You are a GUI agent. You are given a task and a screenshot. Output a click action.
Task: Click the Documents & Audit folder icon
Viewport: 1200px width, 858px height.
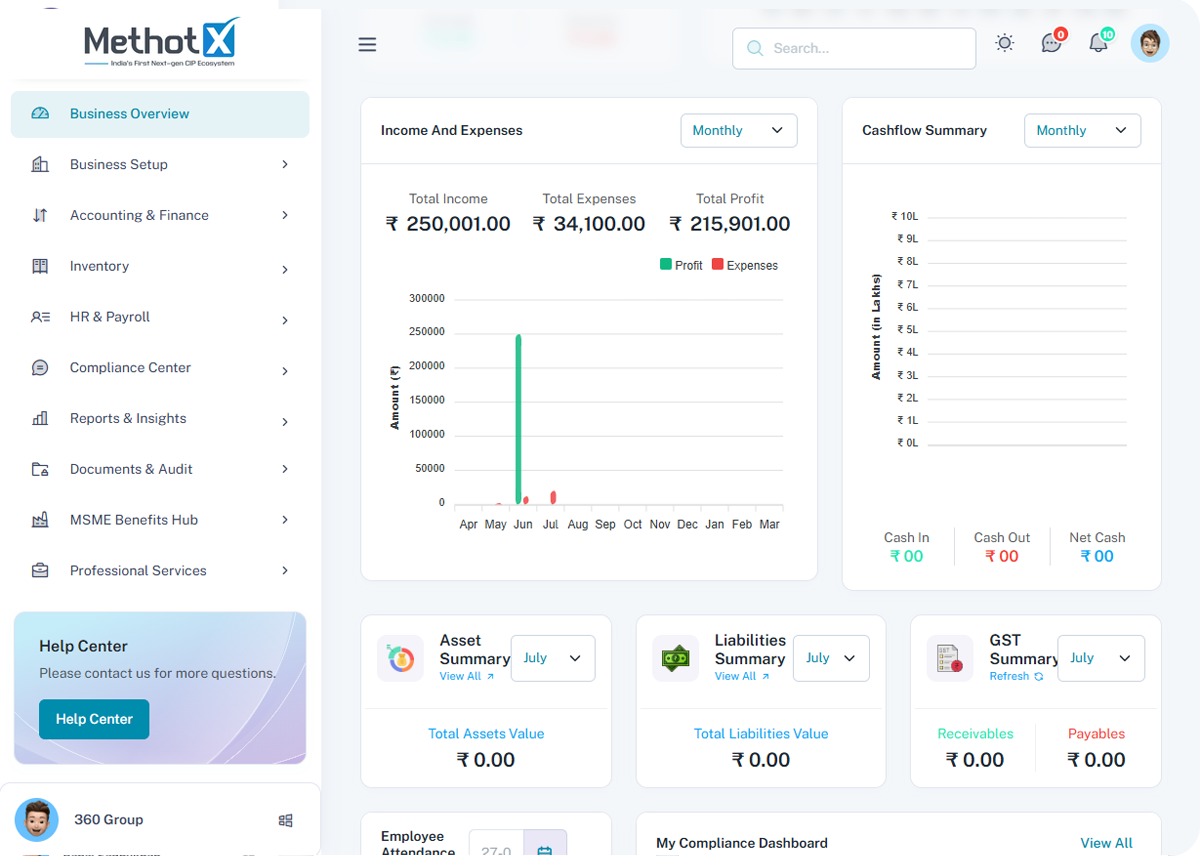click(40, 469)
